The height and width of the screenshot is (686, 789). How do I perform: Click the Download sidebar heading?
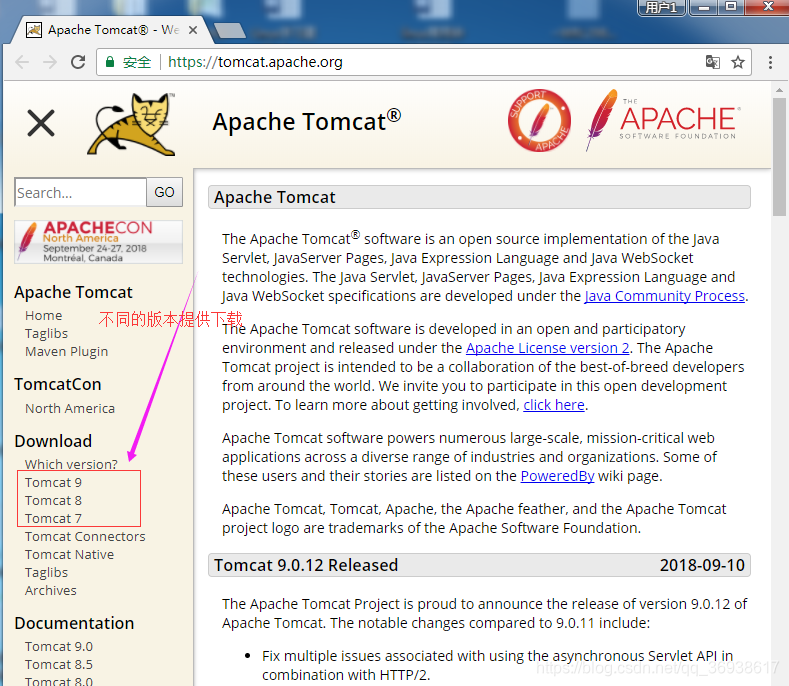53,441
